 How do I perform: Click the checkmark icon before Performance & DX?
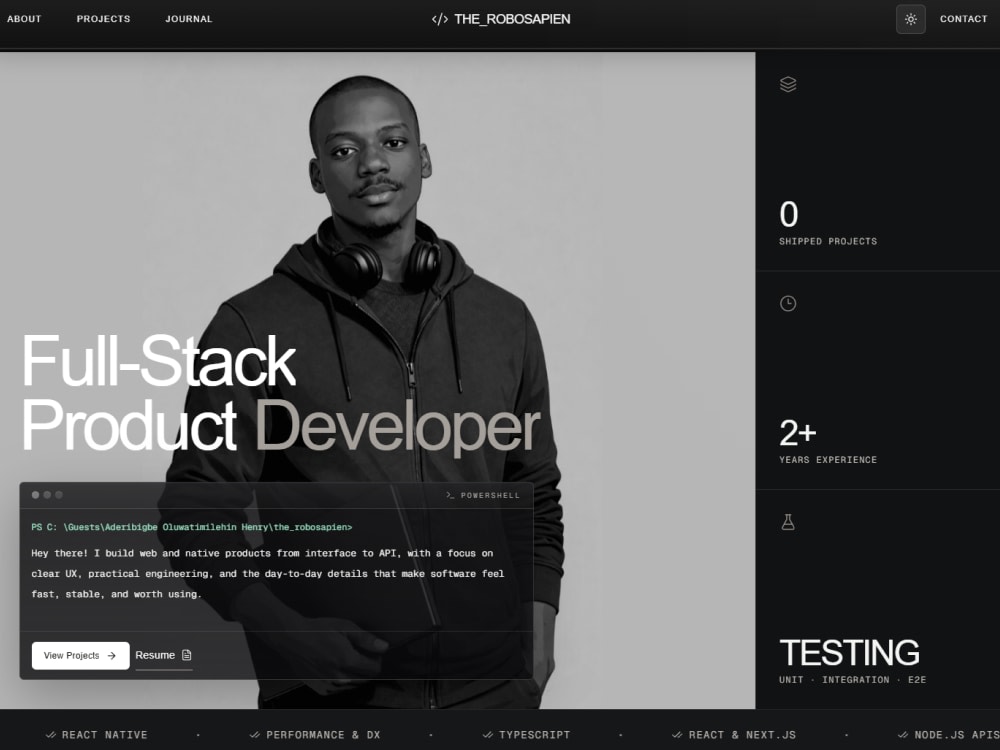click(x=255, y=735)
